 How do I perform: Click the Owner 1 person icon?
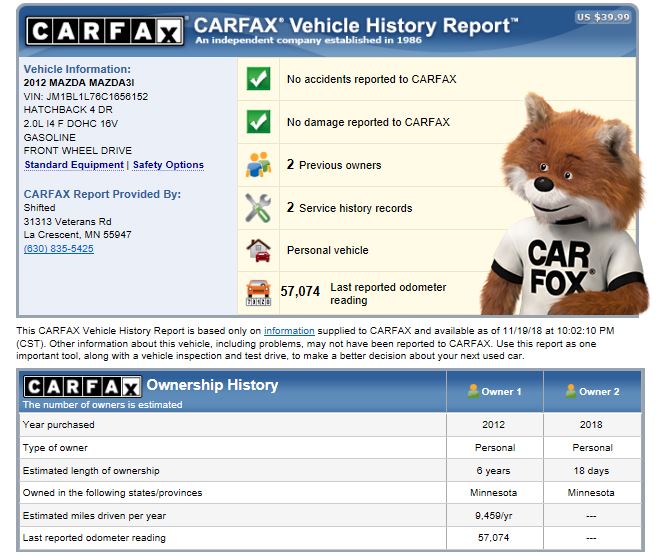(473, 391)
